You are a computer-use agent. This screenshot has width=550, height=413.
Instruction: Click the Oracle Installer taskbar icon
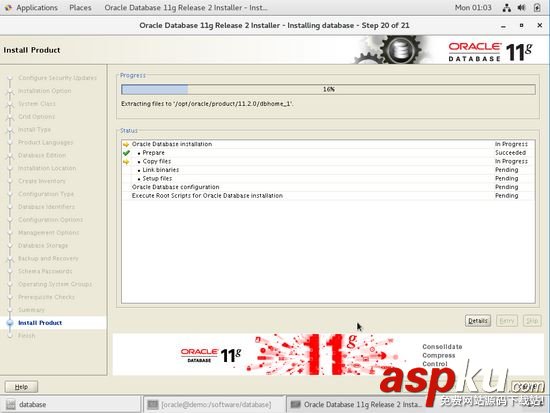pyautogui.click(x=295, y=405)
